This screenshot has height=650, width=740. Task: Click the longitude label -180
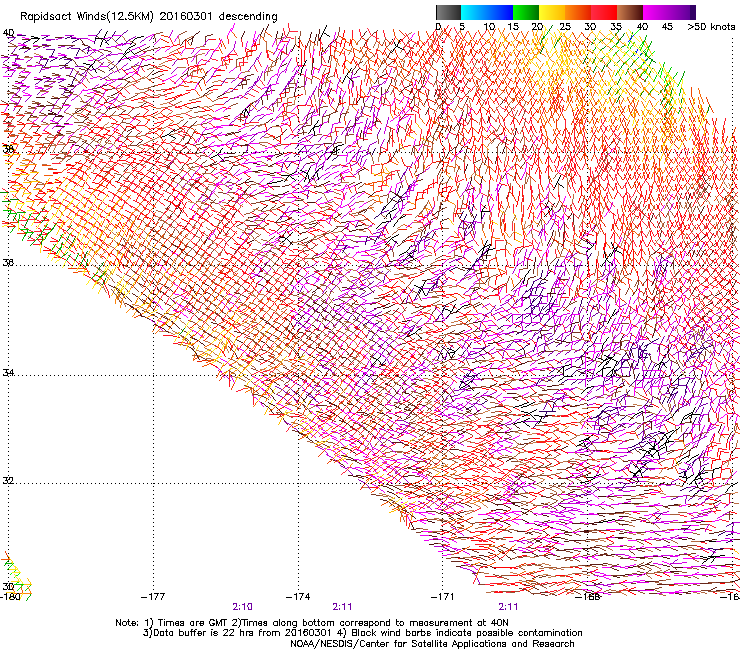pyautogui.click(x=10, y=597)
